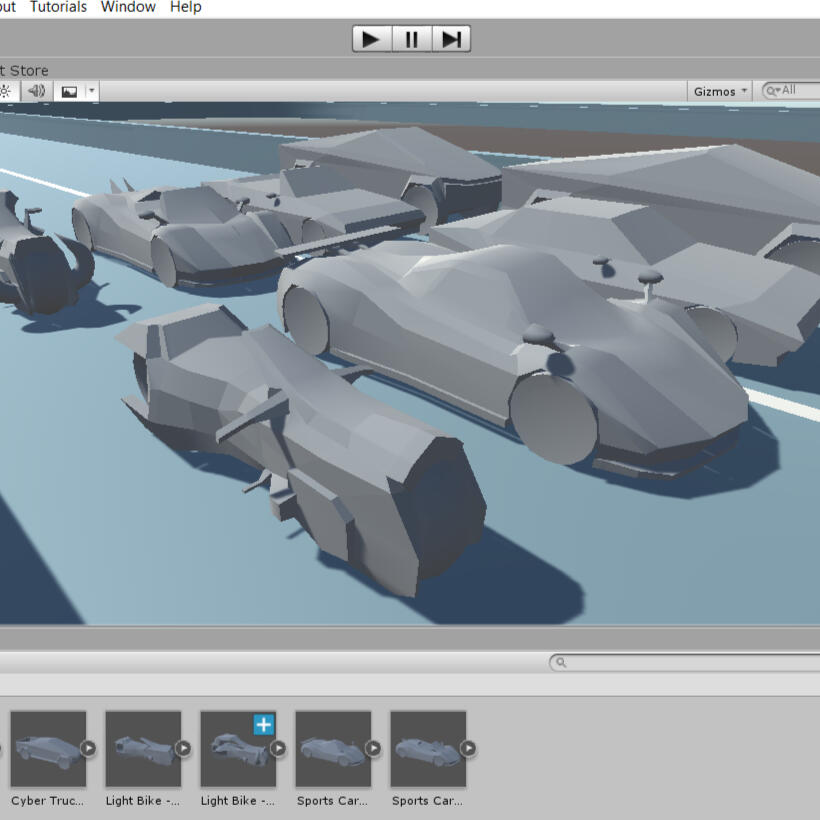Expand the last Sports Car asset arrow

pyautogui.click(x=467, y=748)
